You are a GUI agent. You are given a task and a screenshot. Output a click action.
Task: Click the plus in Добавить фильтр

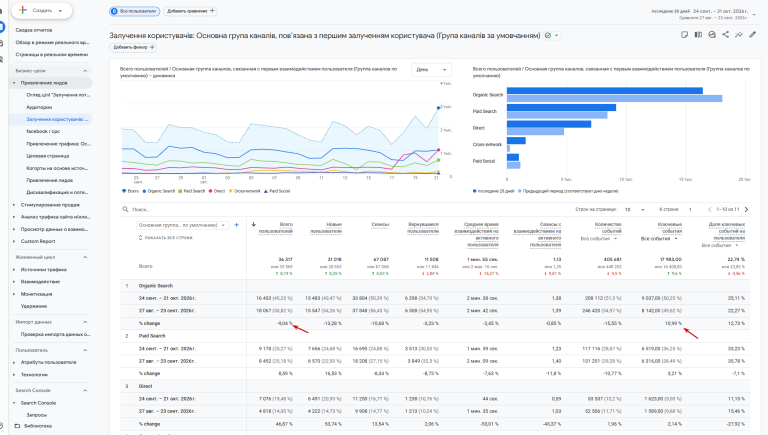(x=152, y=47)
